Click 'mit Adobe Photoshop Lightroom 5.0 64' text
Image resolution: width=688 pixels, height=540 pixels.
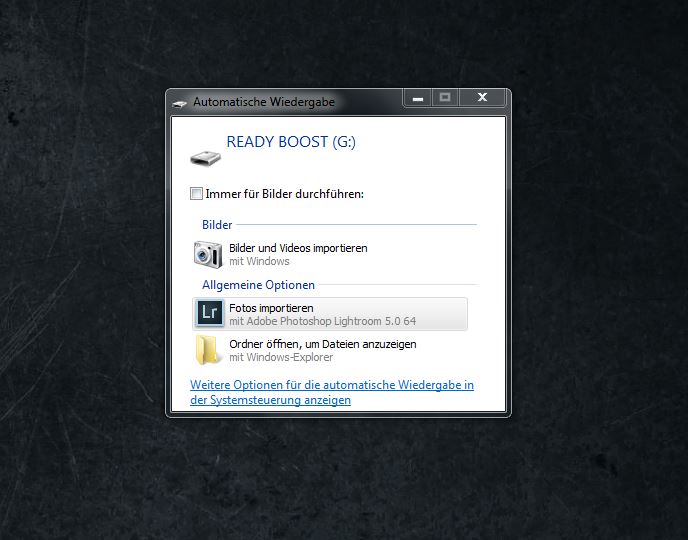[x=322, y=321]
